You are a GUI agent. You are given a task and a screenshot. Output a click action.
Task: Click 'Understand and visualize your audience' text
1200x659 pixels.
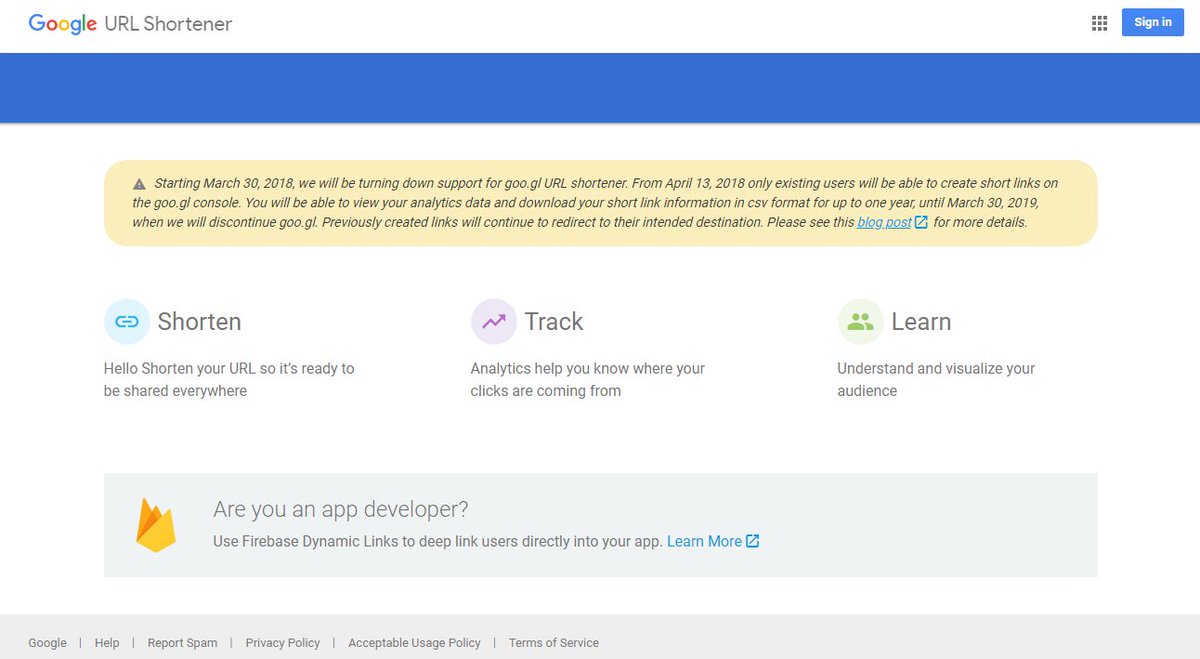click(x=936, y=380)
